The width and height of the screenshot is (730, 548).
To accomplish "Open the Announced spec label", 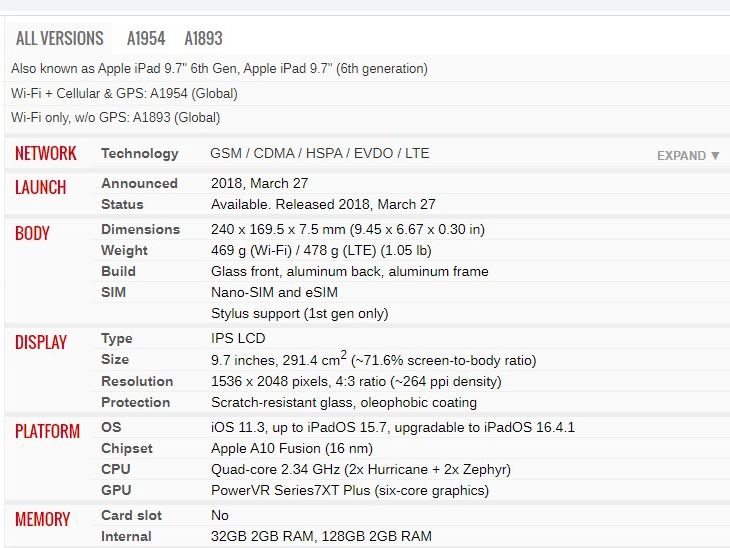I will point(139,183).
